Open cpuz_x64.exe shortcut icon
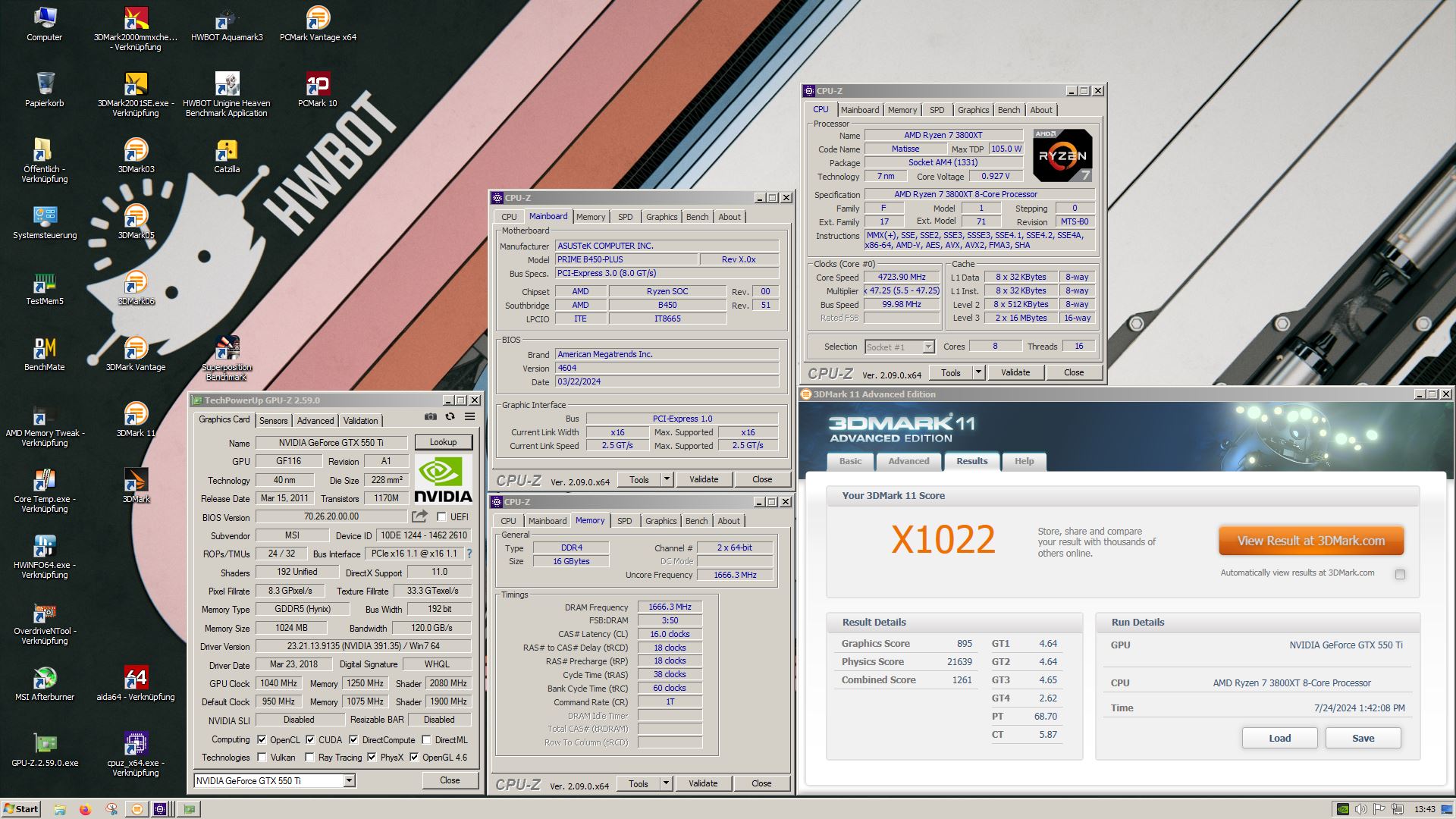The height and width of the screenshot is (819, 1456). 136,754
